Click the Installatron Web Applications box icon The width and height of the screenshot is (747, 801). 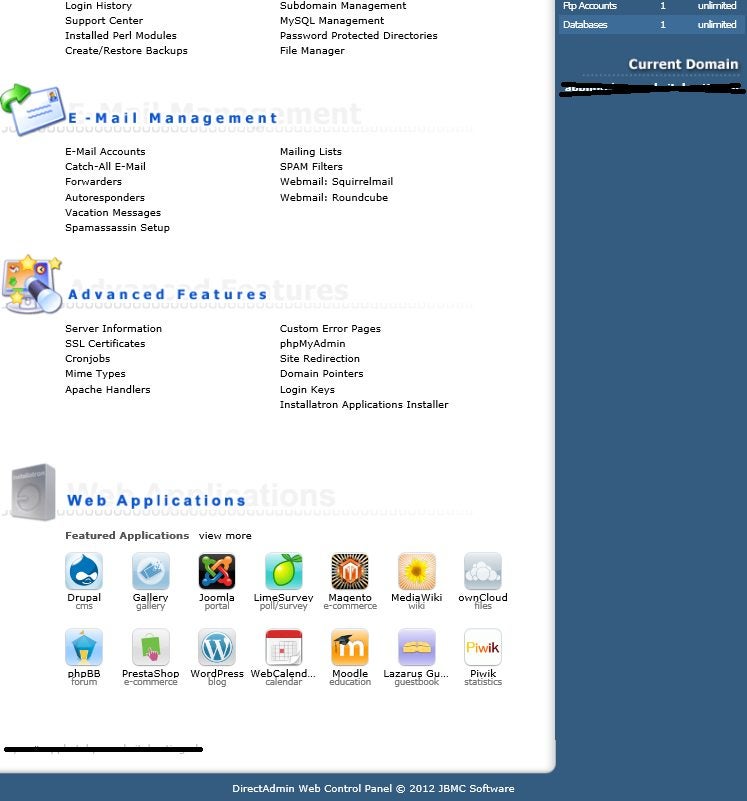pyautogui.click(x=33, y=492)
